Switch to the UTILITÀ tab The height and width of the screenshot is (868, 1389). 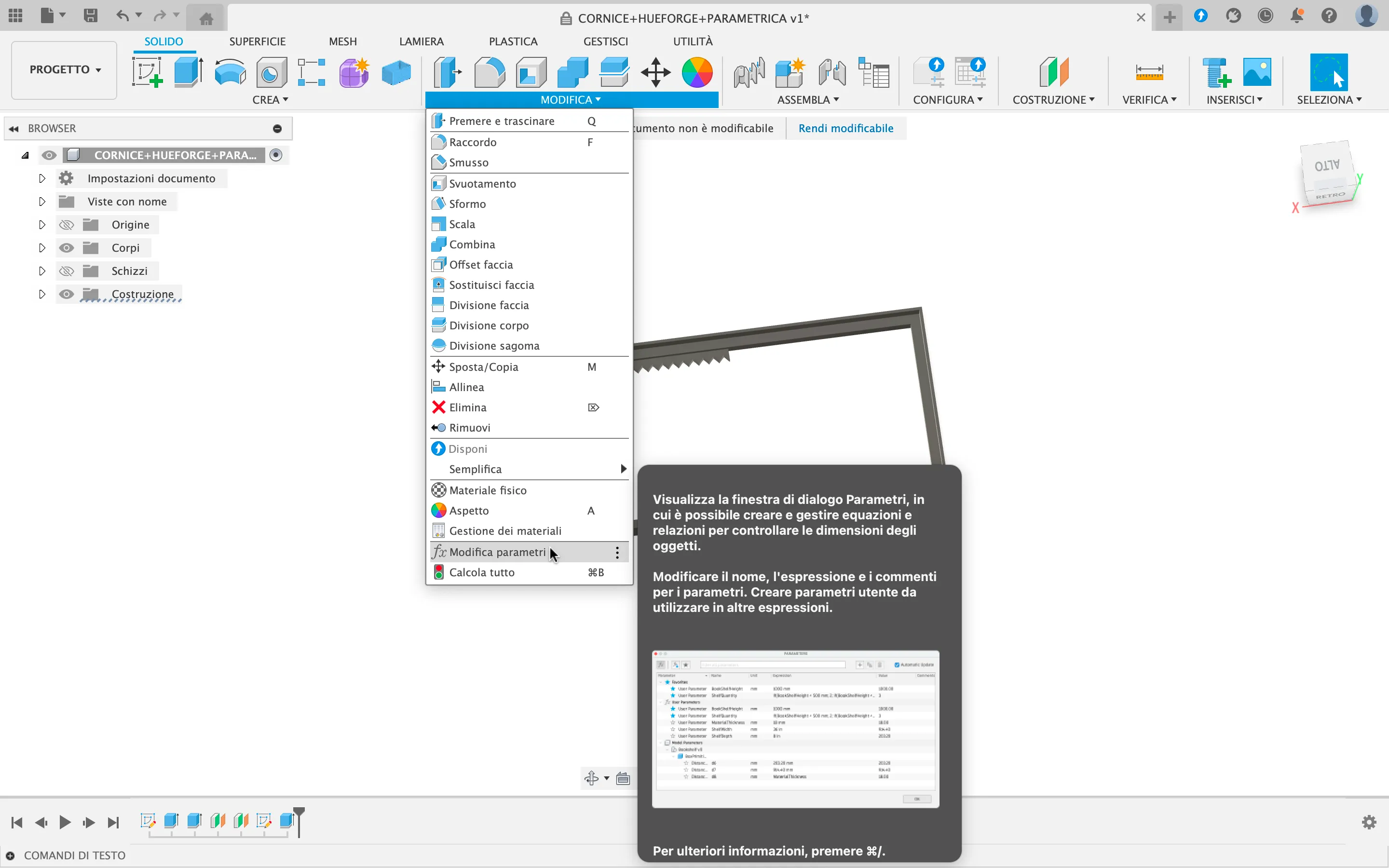point(693,41)
